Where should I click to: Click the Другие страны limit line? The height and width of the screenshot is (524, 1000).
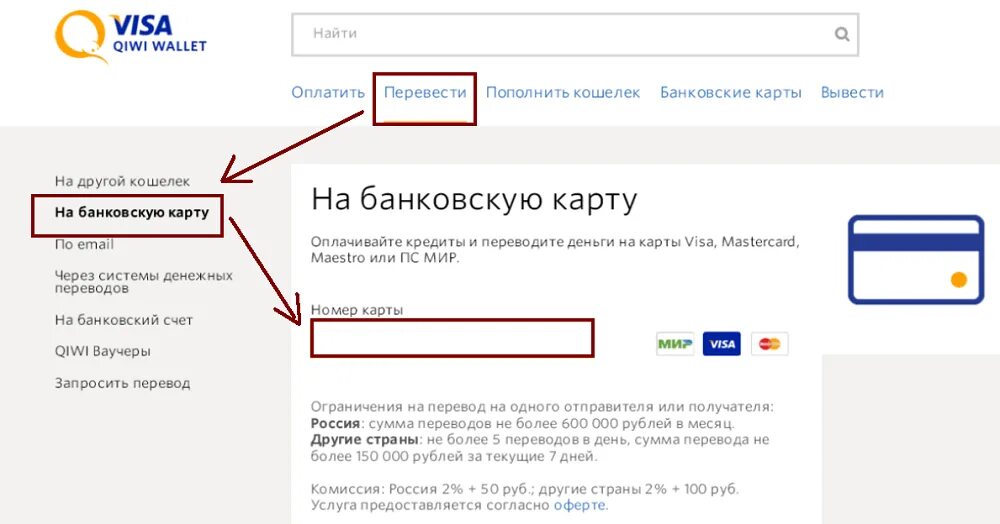[540, 448]
